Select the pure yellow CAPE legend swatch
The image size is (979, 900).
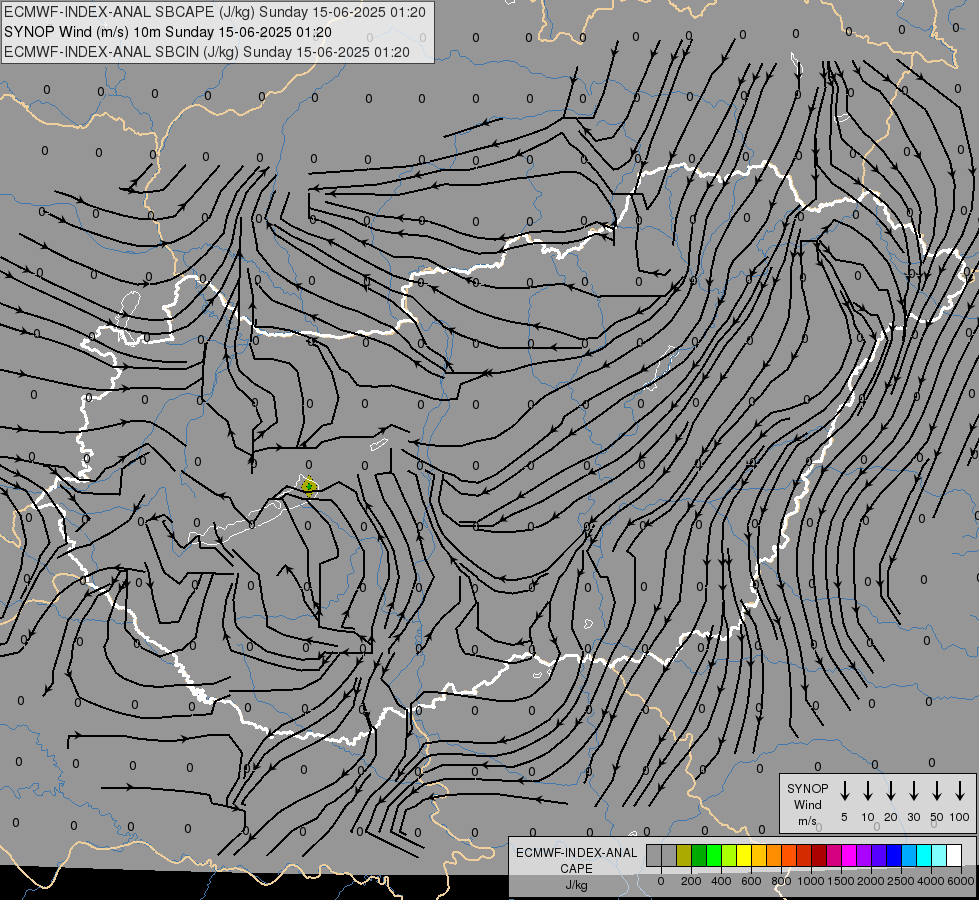tap(744, 856)
